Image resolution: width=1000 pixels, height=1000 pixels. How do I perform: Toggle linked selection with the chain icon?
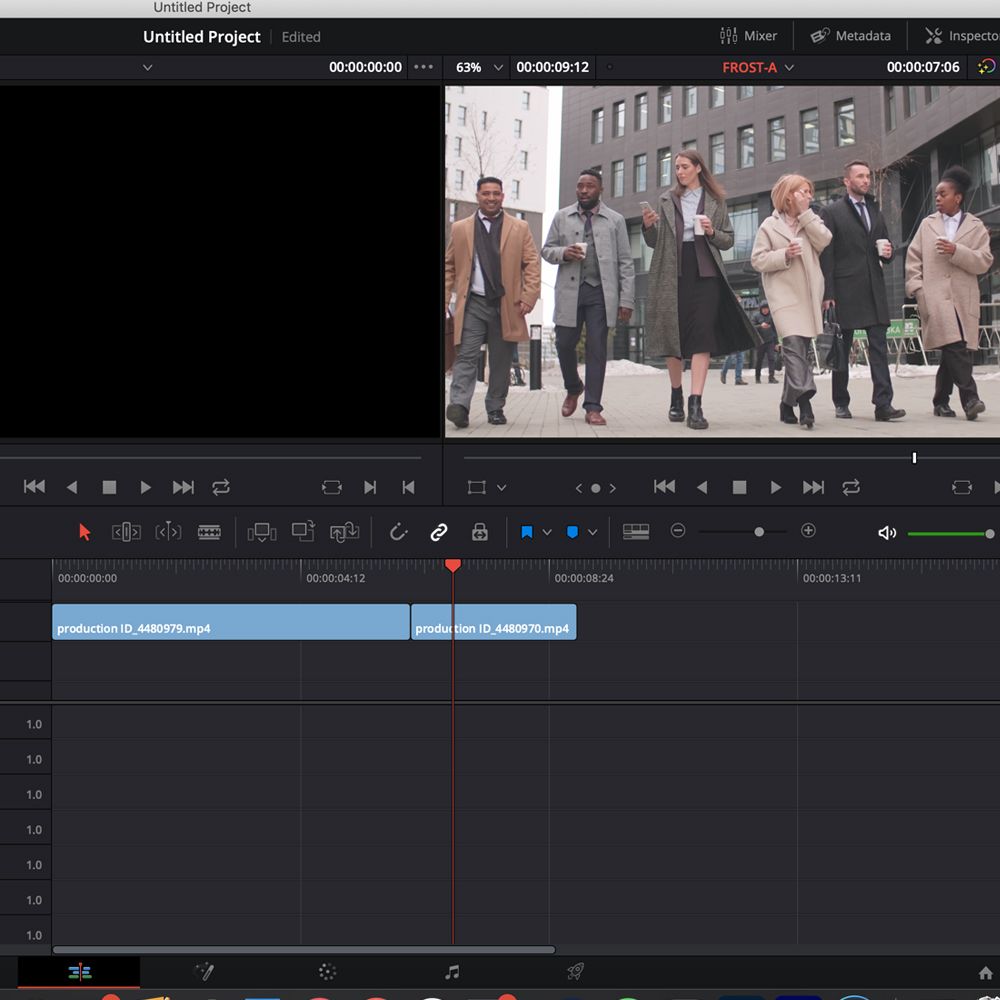[439, 531]
